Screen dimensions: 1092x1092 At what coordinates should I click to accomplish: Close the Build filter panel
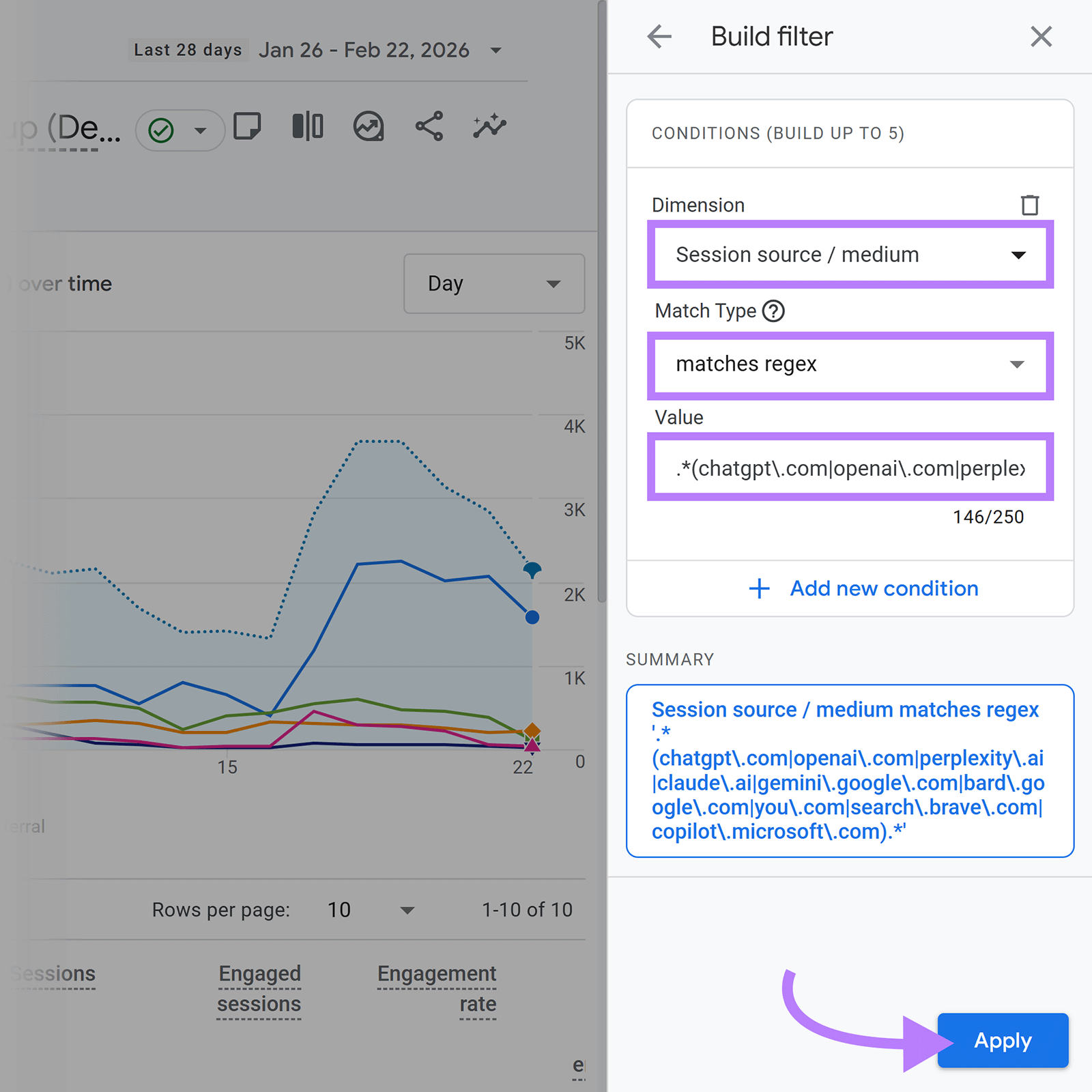(1041, 36)
